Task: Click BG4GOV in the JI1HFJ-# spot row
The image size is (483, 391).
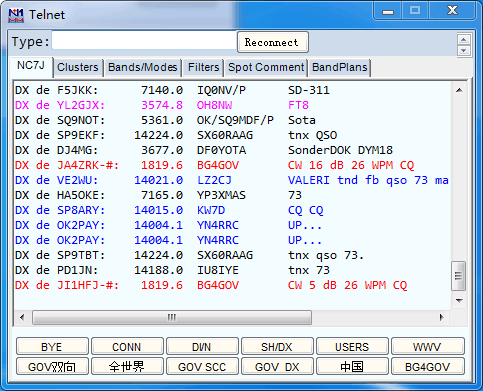Action: 218,285
